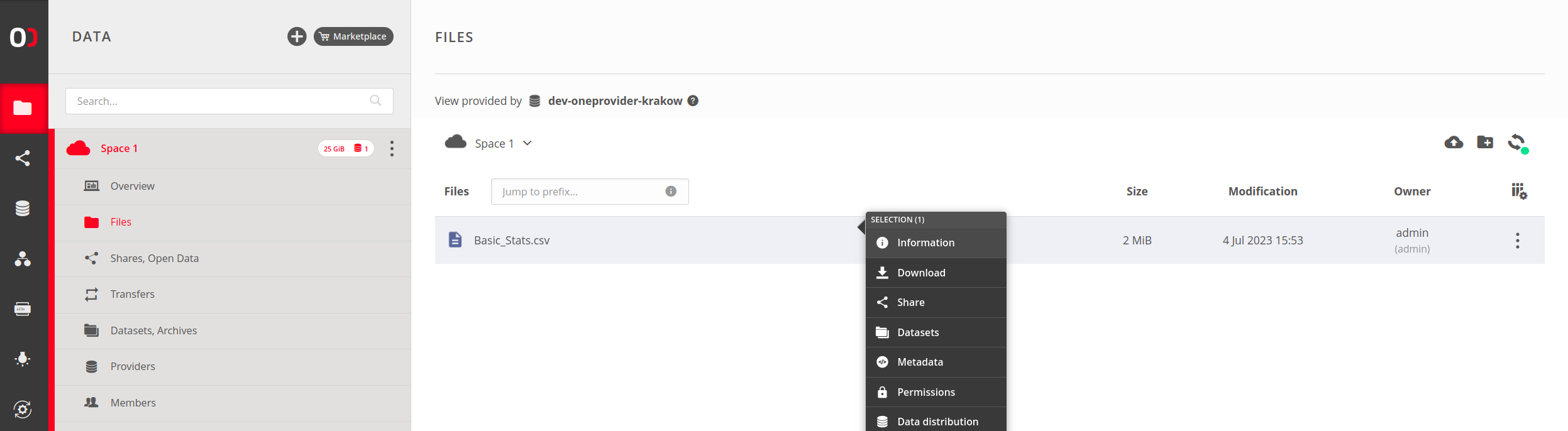
Task: Open the Marketplace button
Action: pos(353,36)
